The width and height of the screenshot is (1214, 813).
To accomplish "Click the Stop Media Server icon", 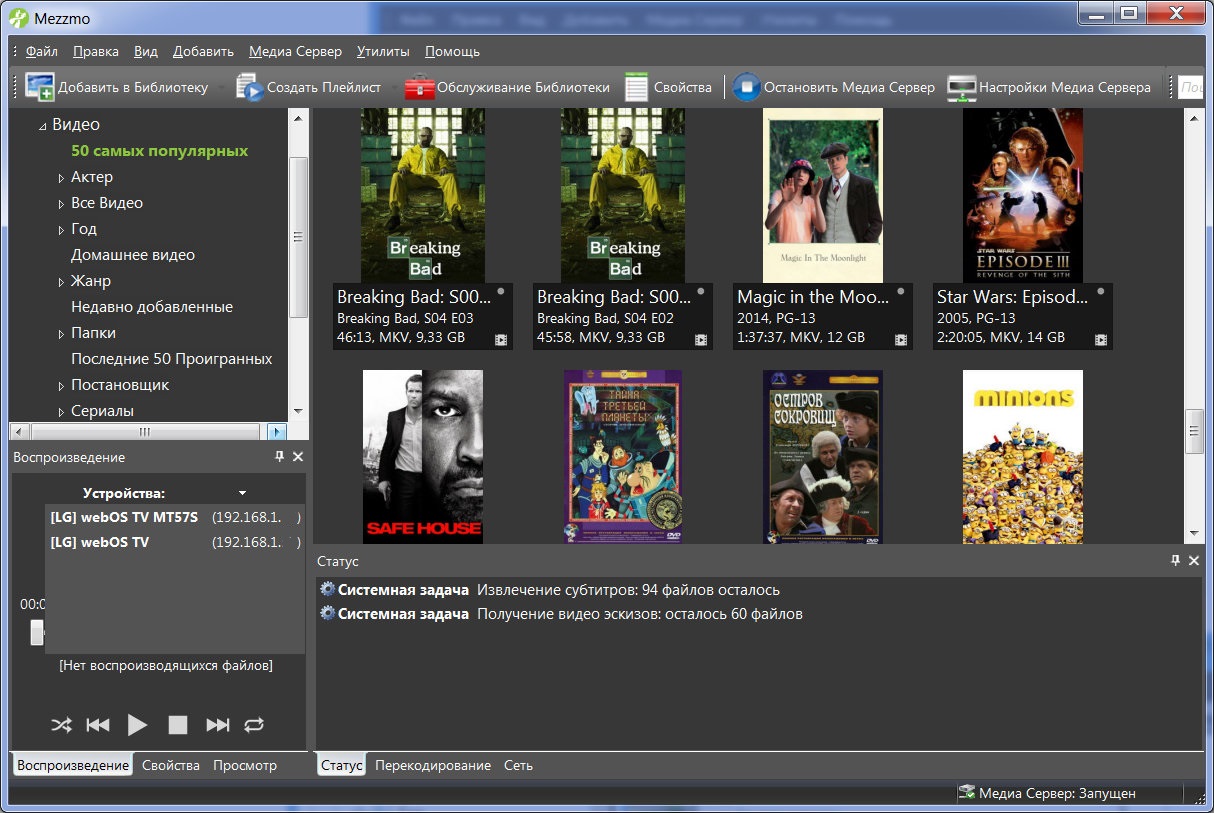I will click(746, 87).
